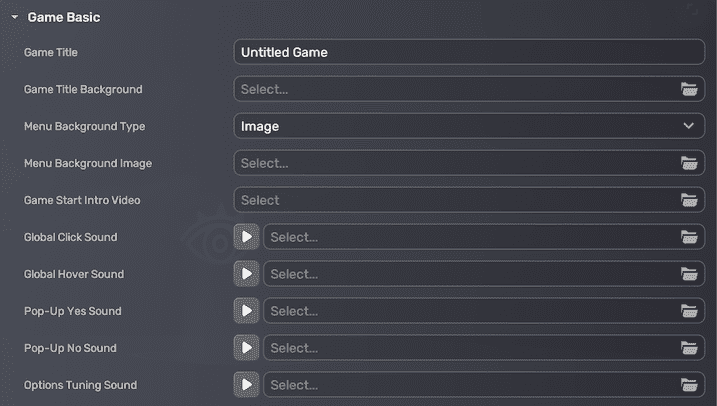Screen dimensions: 717x406
Task: Click the Game Title text field
Action: pos(469,52)
